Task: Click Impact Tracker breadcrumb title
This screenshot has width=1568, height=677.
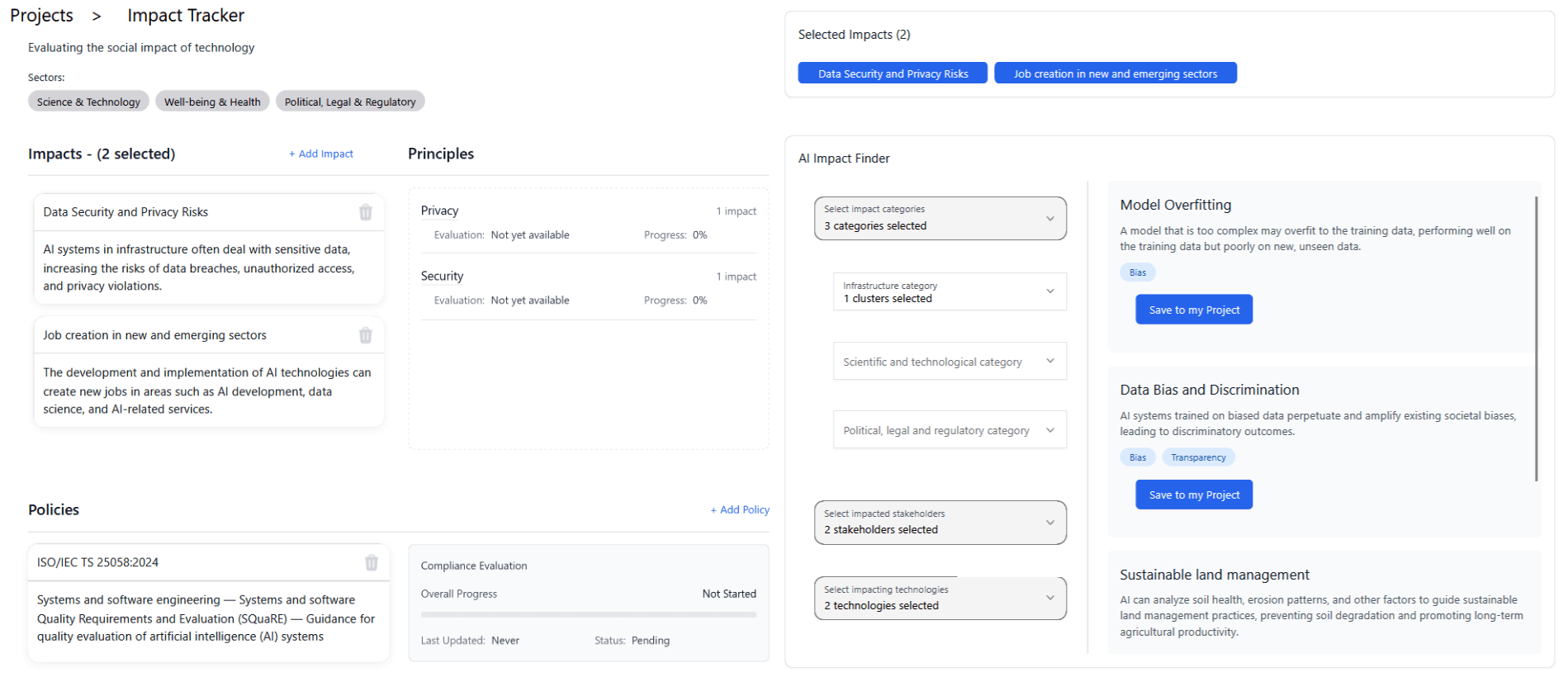Action: [186, 16]
